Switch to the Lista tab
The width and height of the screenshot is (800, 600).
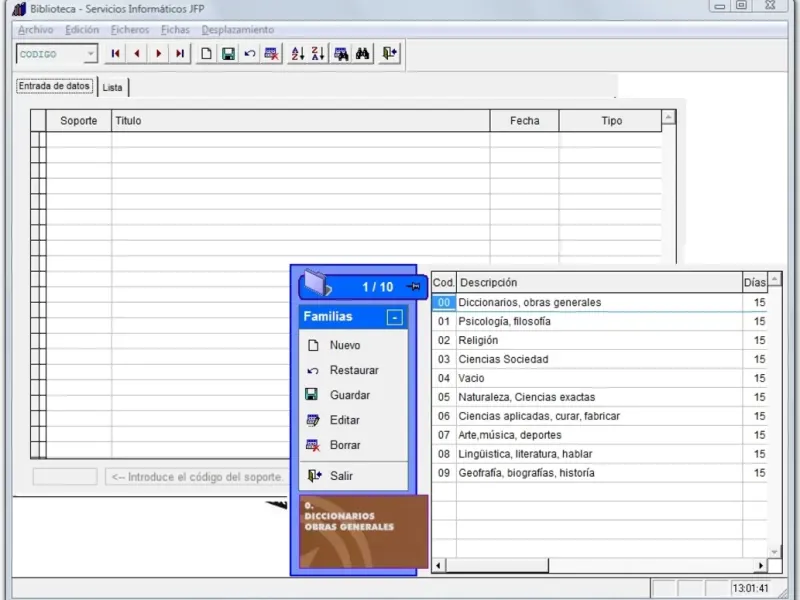[113, 88]
